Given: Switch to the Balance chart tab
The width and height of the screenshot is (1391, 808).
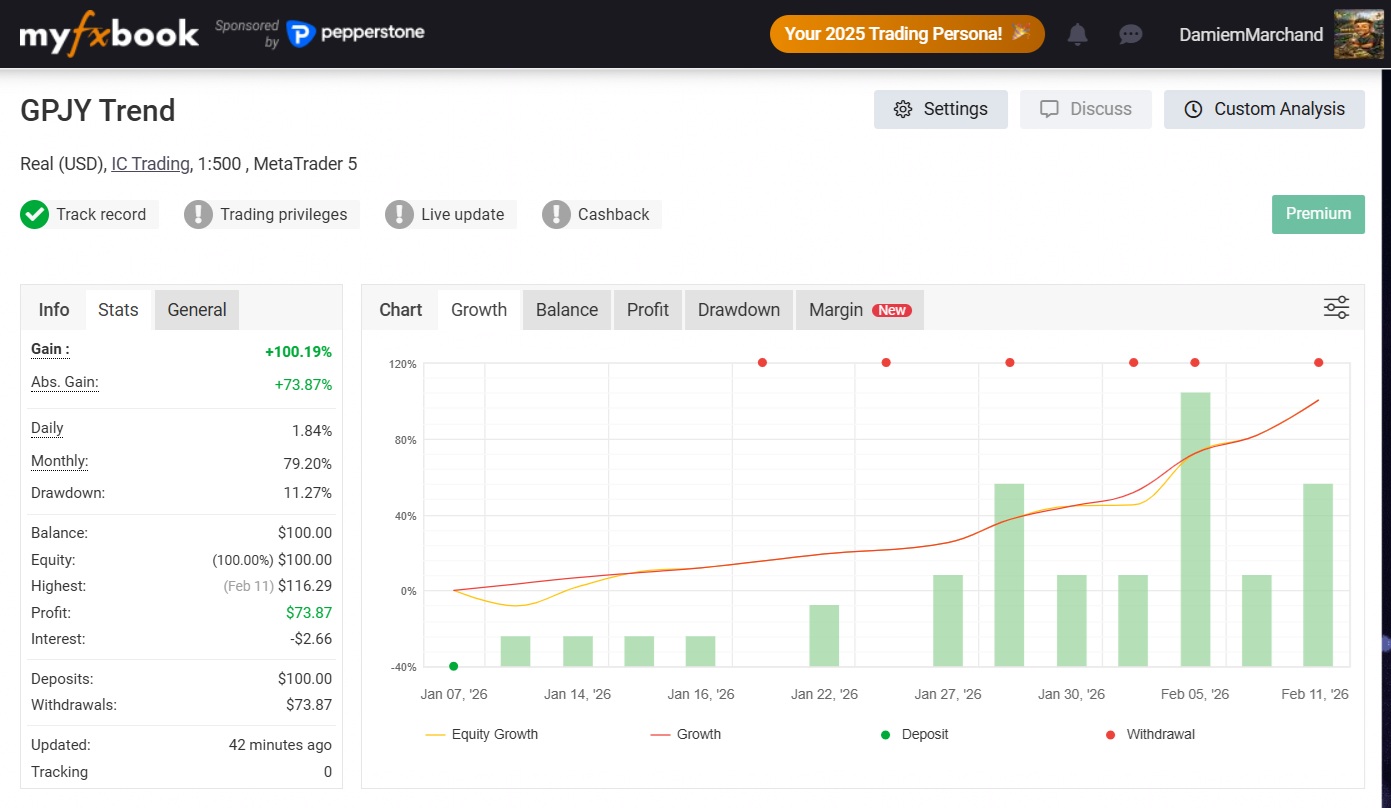Looking at the screenshot, I should point(567,310).
